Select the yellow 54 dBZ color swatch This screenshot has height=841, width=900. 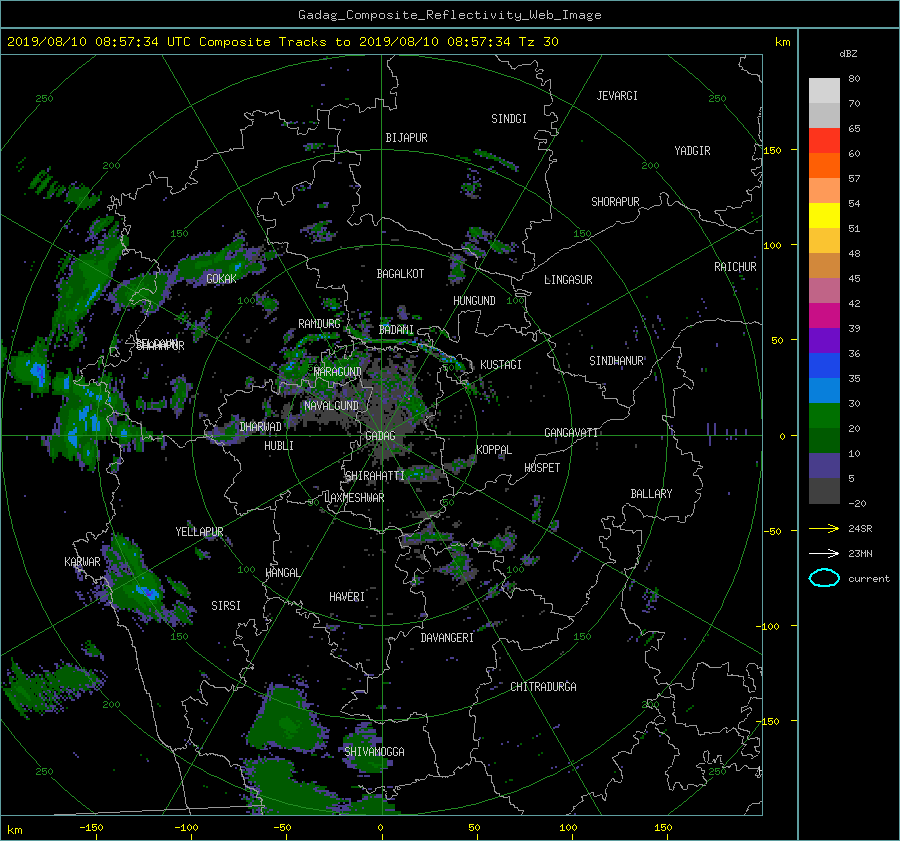(x=824, y=216)
